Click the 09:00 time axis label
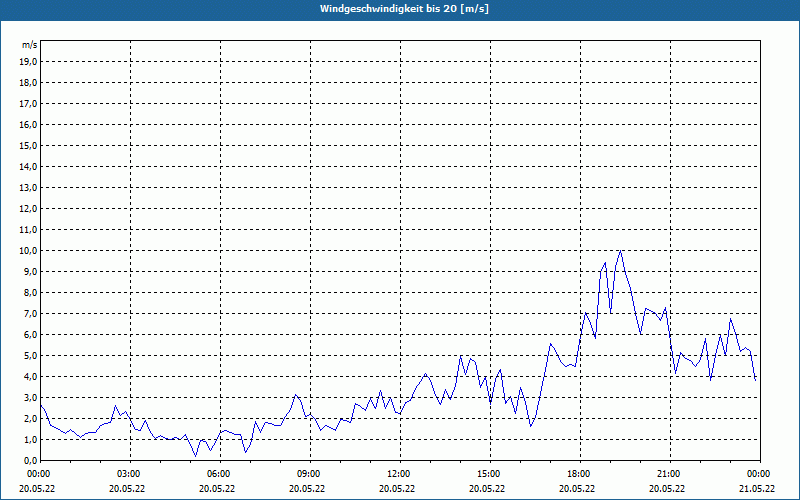800x500 pixels. tap(310, 474)
